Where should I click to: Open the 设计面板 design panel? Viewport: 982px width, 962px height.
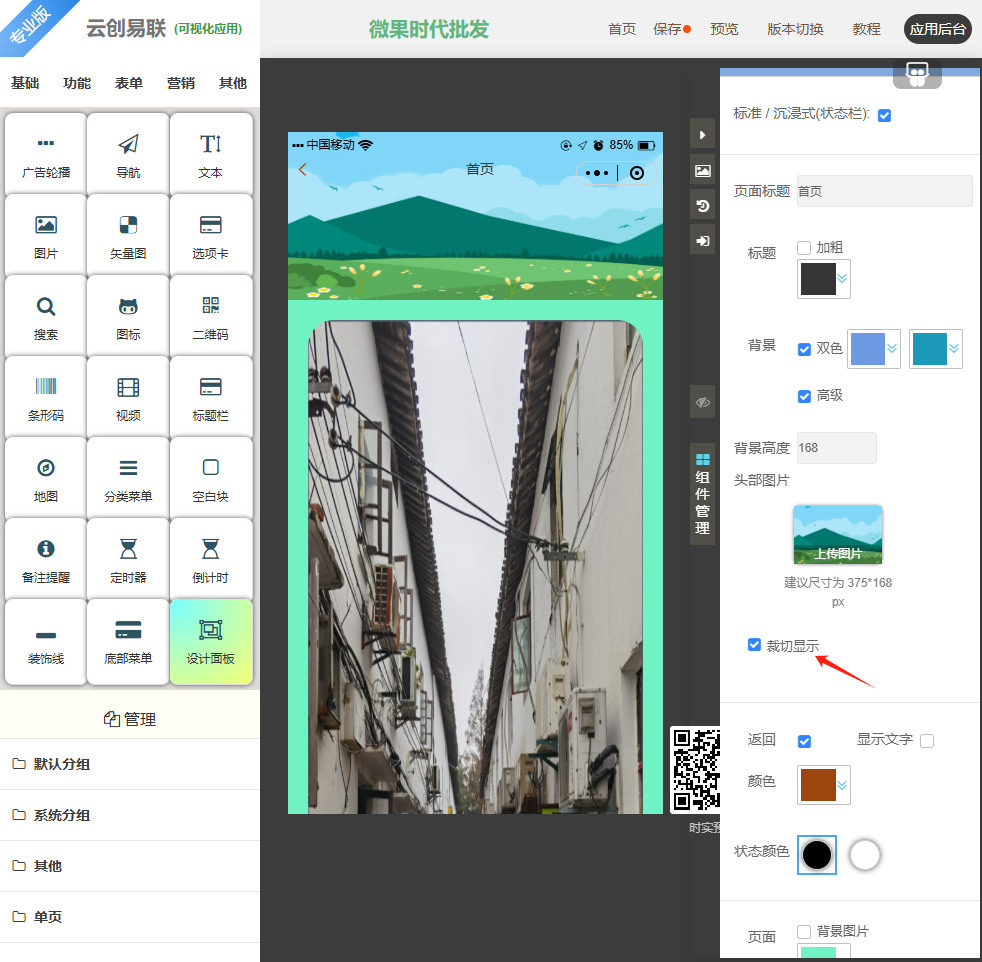pos(210,640)
